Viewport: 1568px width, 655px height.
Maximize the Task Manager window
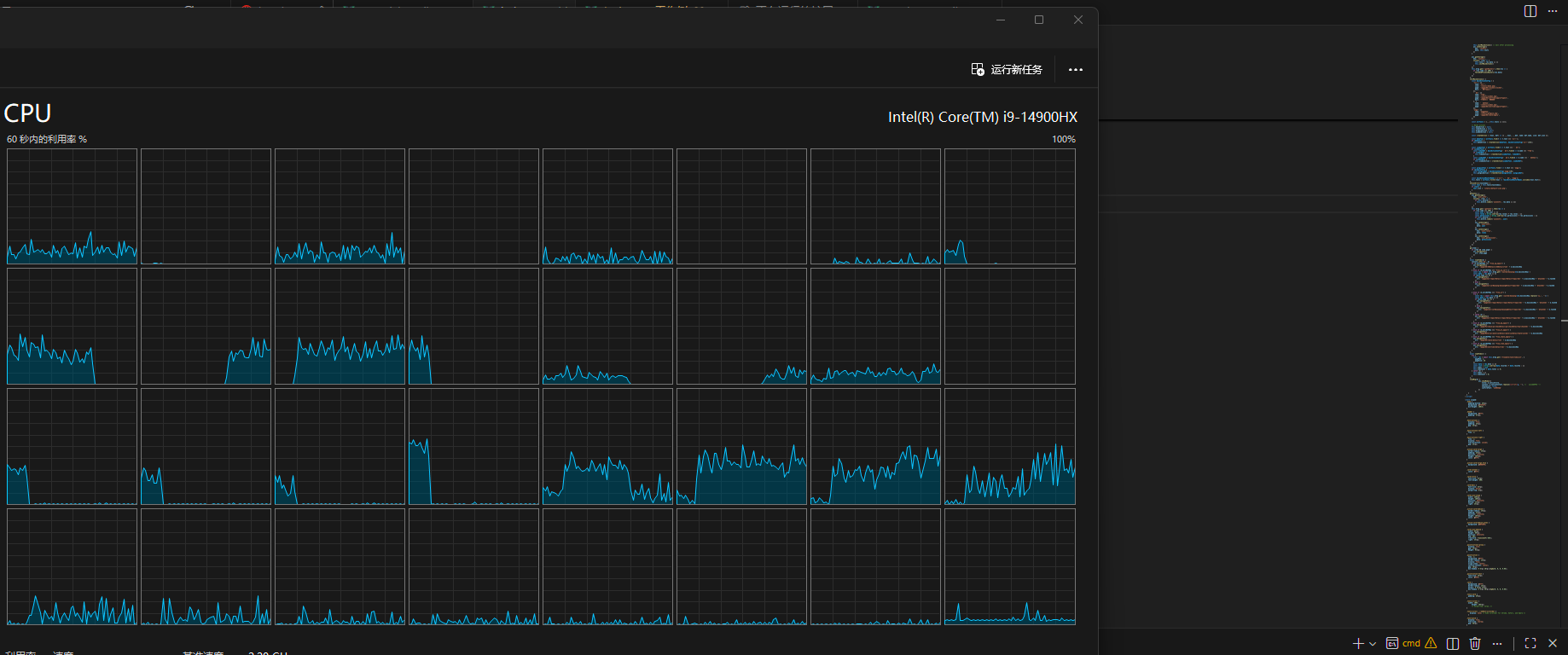click(1039, 20)
